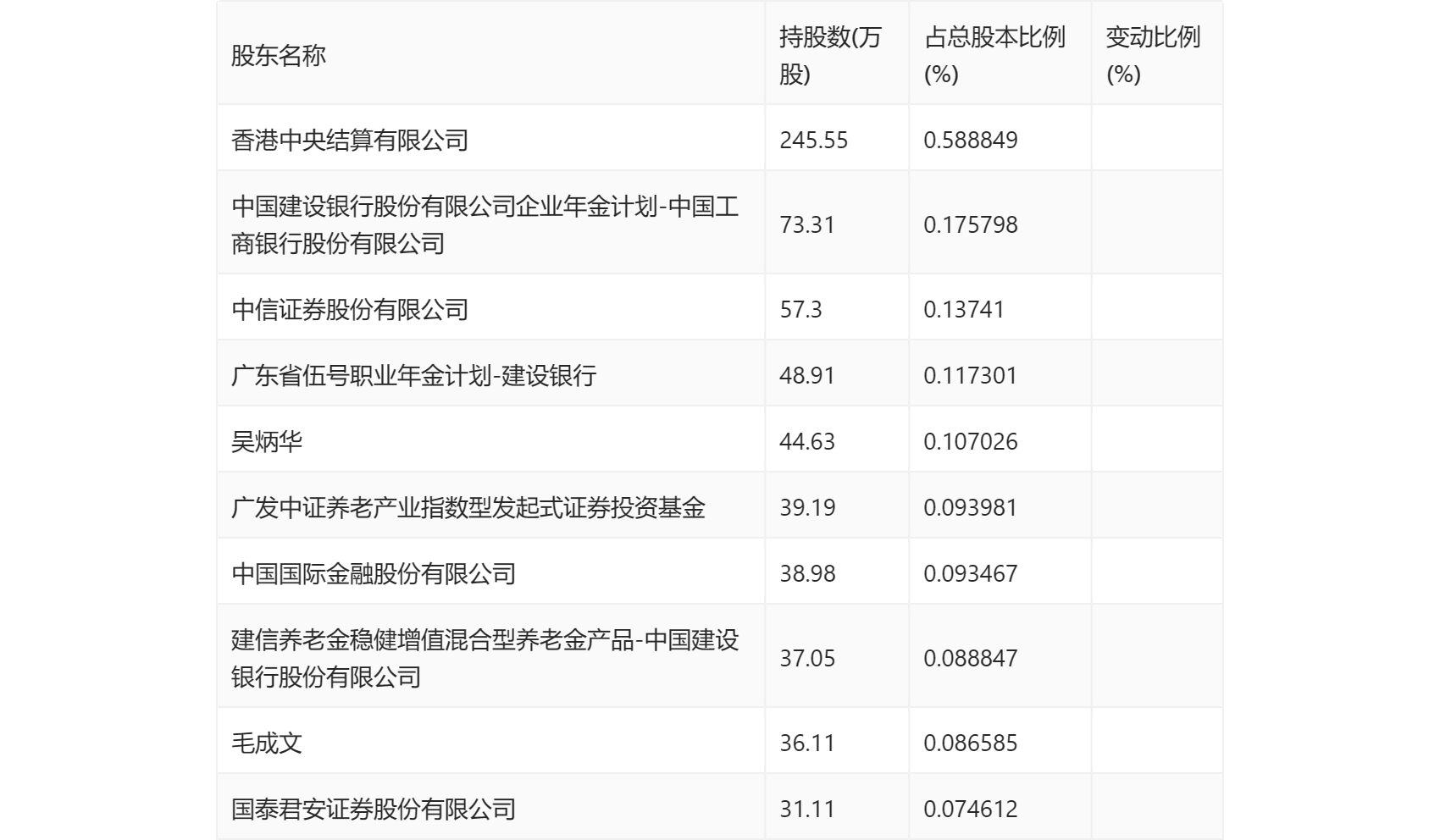Select shareholder 香港中央结算有限公司
The width and height of the screenshot is (1440, 840).
(x=350, y=140)
